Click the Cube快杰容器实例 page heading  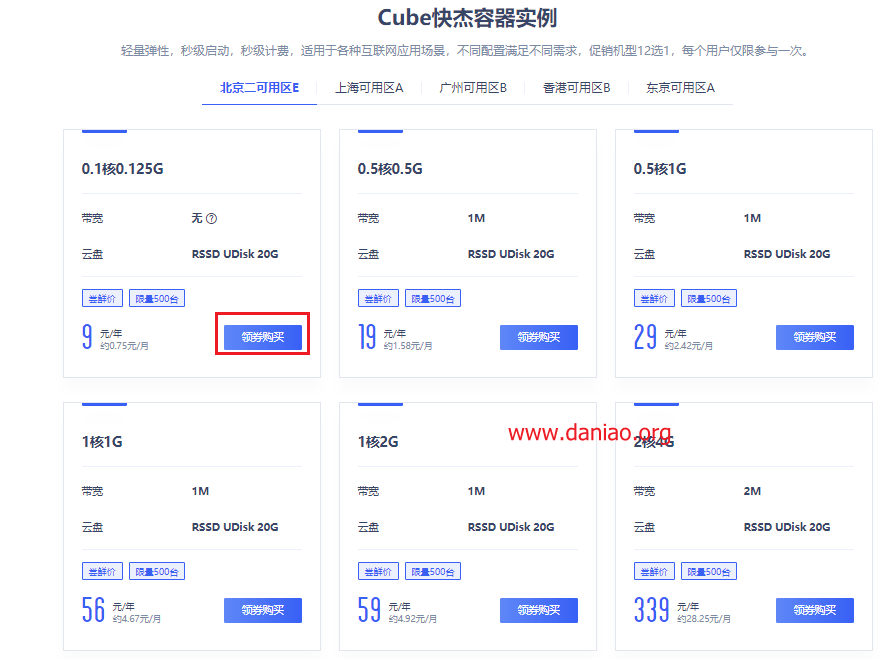click(x=467, y=18)
